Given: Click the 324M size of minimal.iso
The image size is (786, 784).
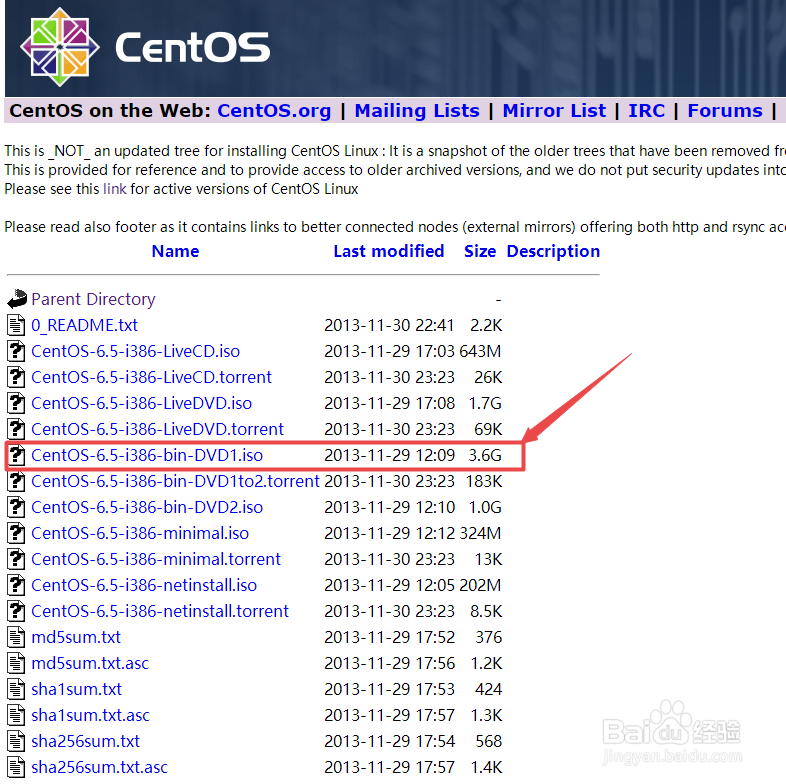Looking at the screenshot, I should (480, 534).
